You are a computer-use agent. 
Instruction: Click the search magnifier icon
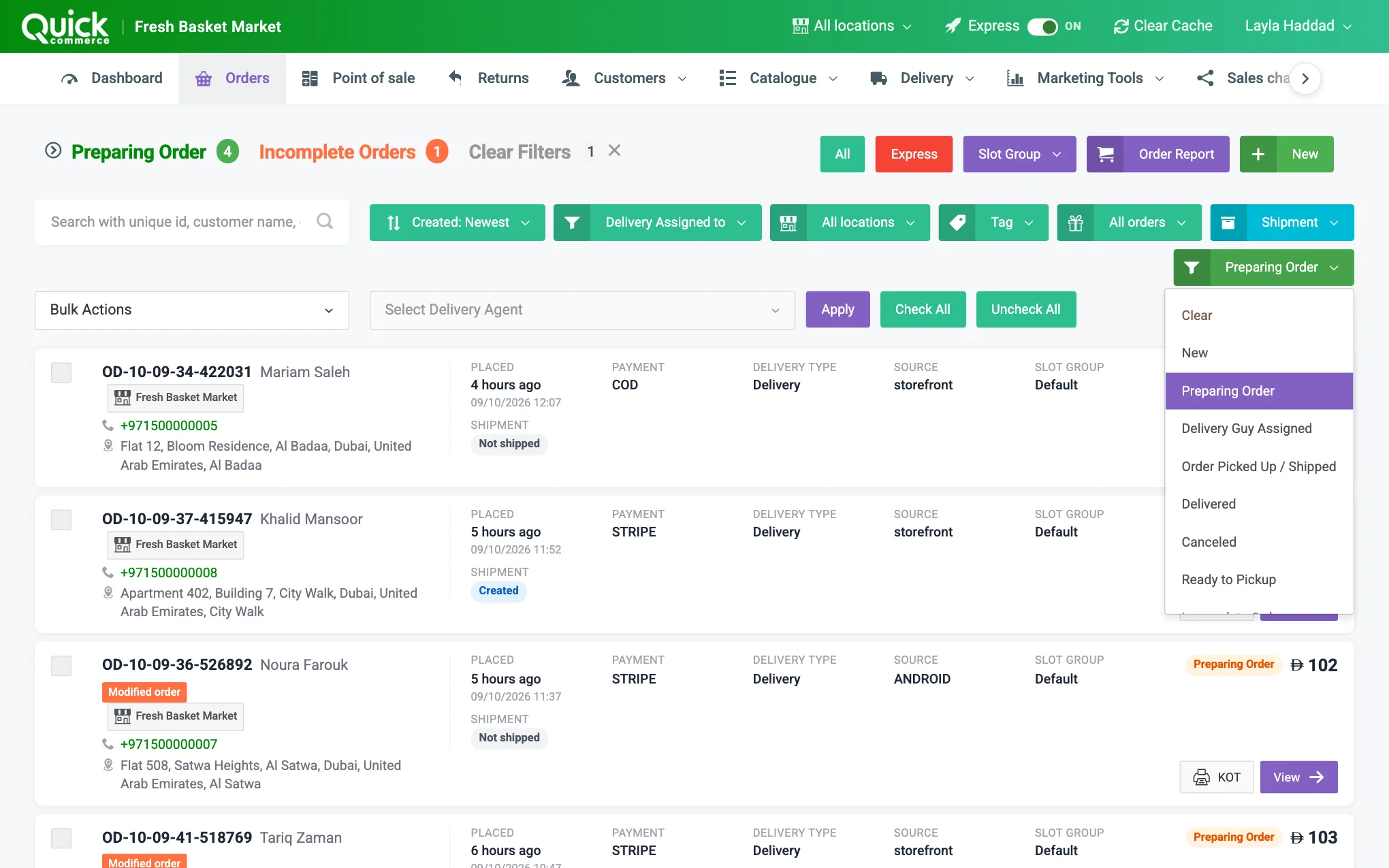tap(325, 221)
